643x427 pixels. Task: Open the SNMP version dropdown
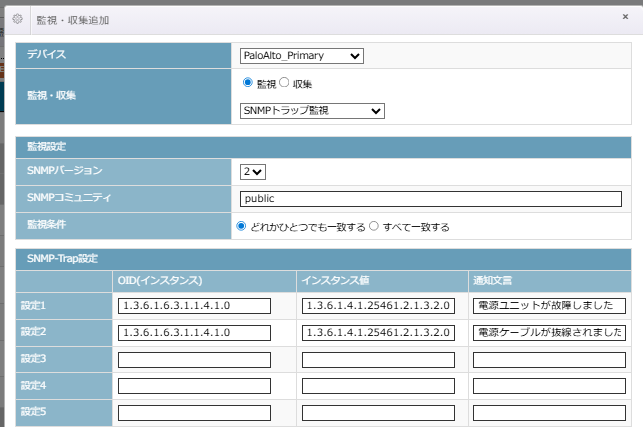click(x=252, y=172)
